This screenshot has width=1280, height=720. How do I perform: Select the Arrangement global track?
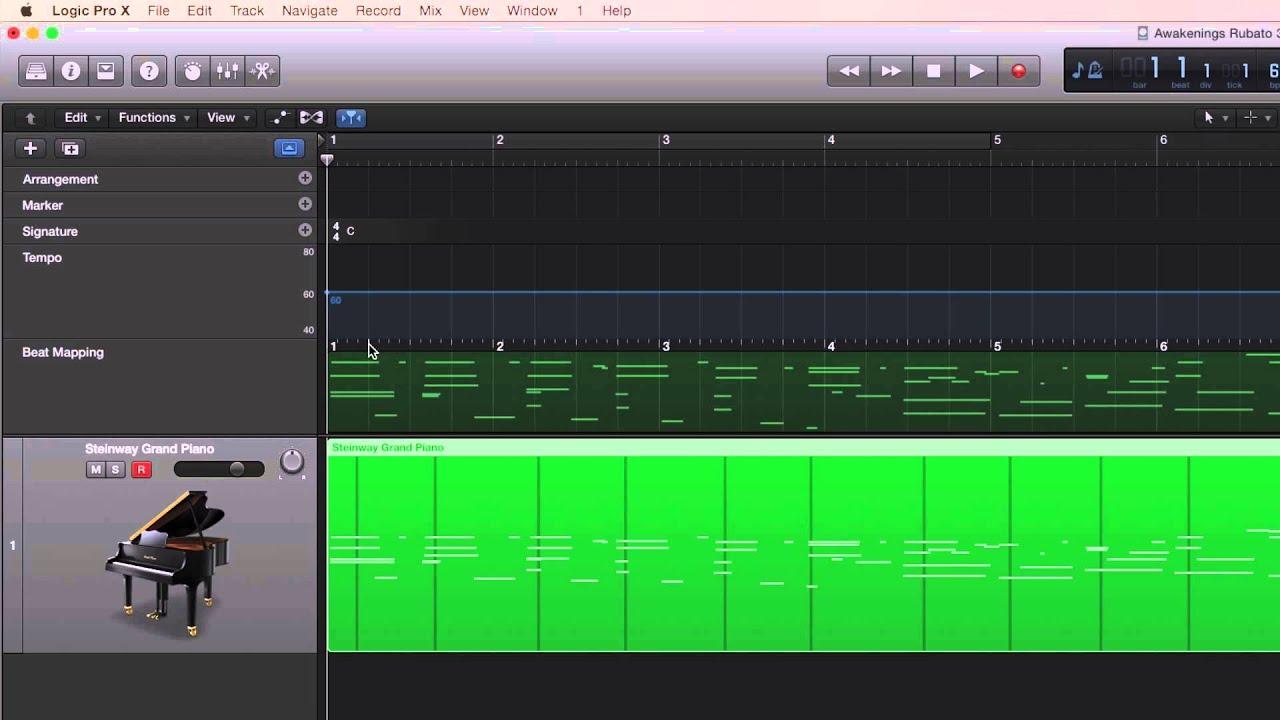tap(60, 179)
